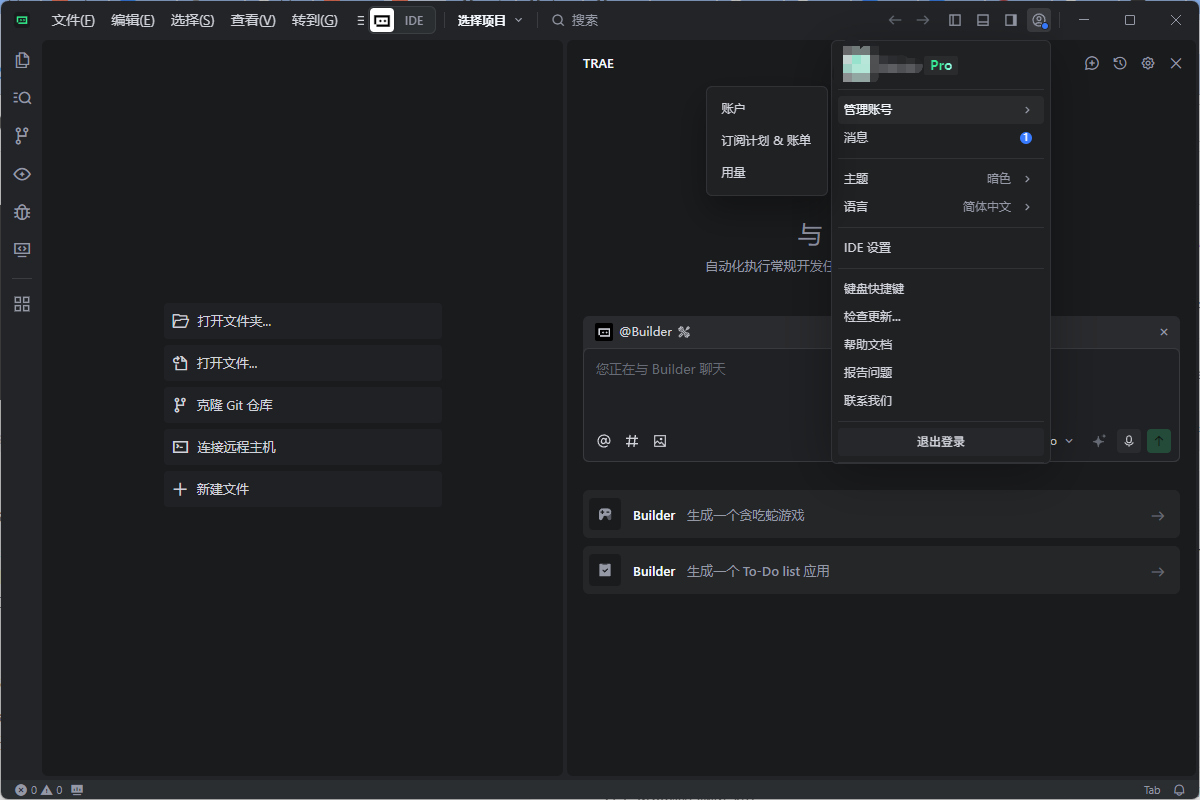Open the 转到(G) menu
The image size is (1200, 800).
pos(314,20)
